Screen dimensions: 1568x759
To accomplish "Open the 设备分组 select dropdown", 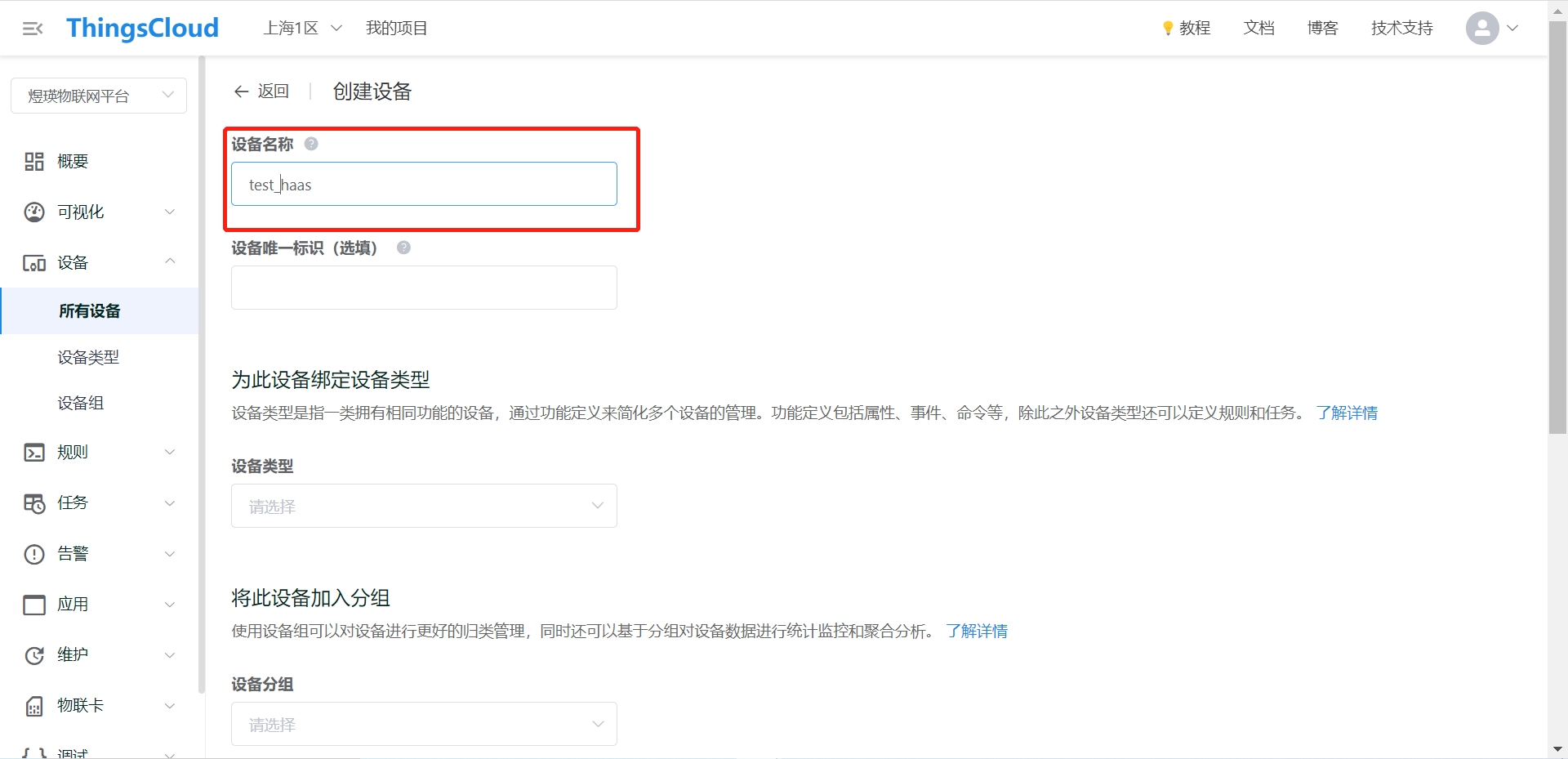I will click(x=424, y=724).
